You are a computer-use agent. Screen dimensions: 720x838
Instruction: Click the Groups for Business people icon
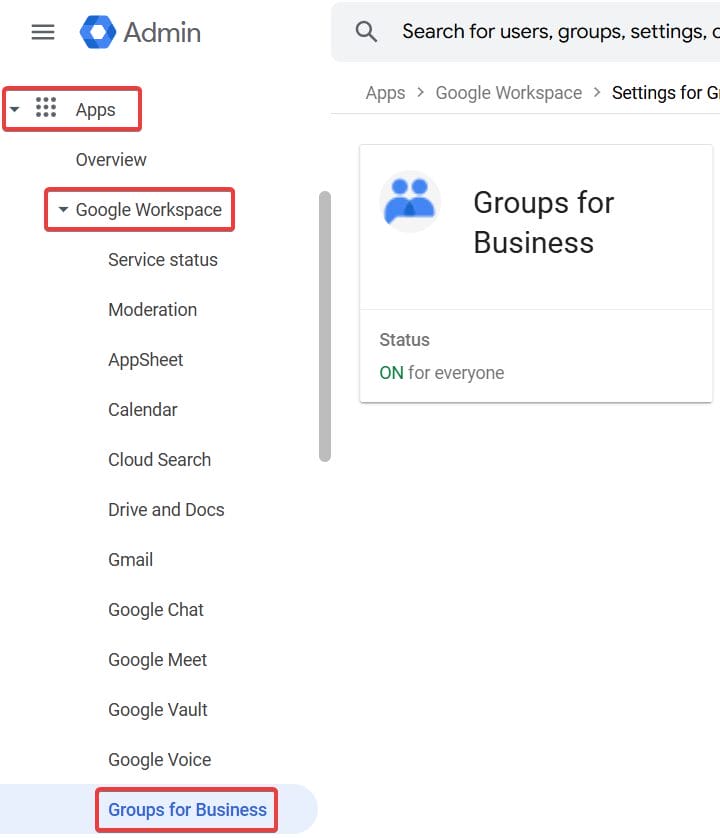click(410, 201)
